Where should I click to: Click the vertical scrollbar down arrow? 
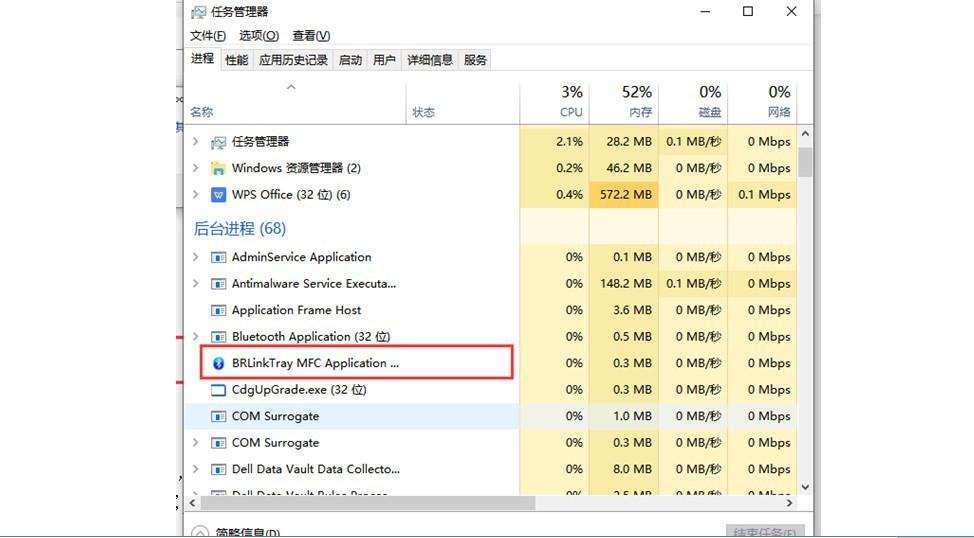pyautogui.click(x=805, y=487)
